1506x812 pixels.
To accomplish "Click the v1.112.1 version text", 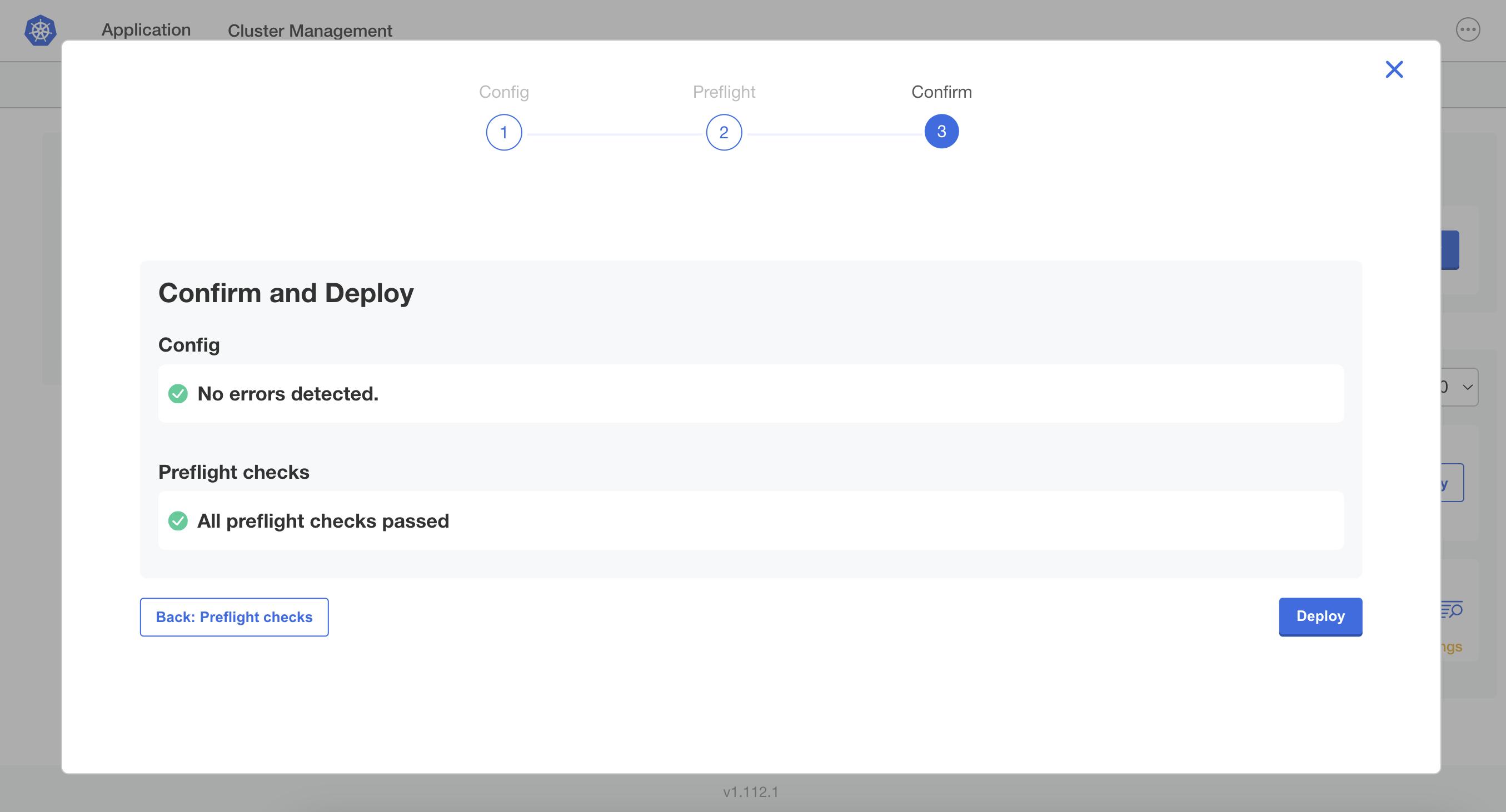I will pos(750,791).
